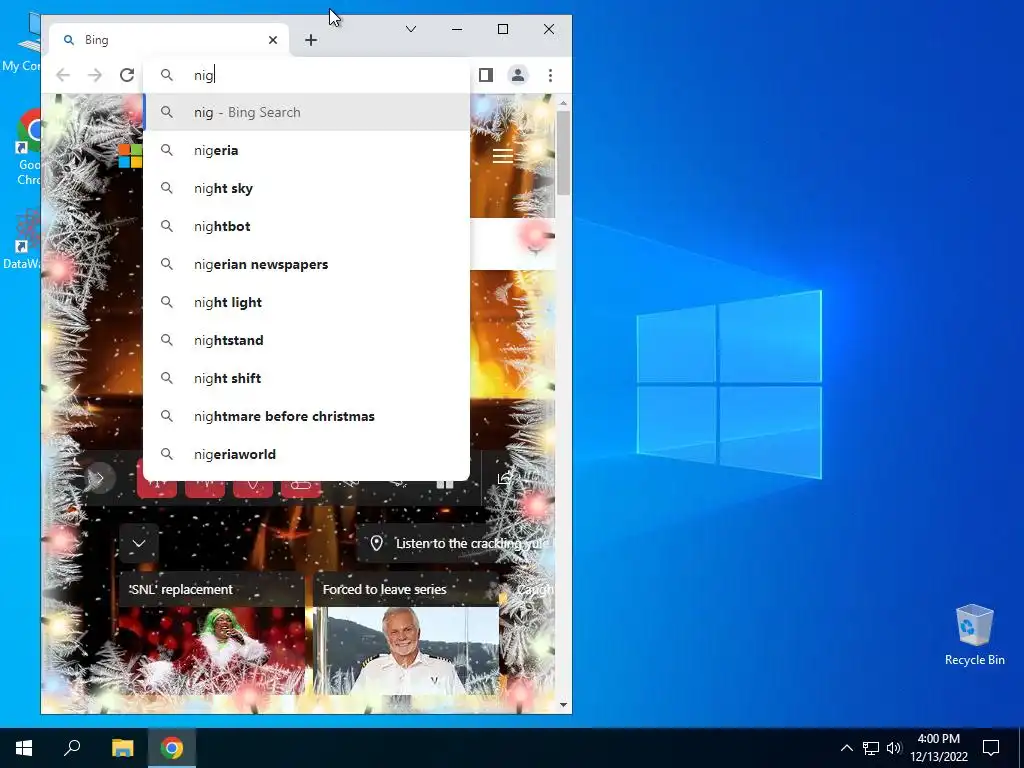The image size is (1024, 768).
Task: Click the Microsoft logo on the Bing page
Action: [130, 156]
